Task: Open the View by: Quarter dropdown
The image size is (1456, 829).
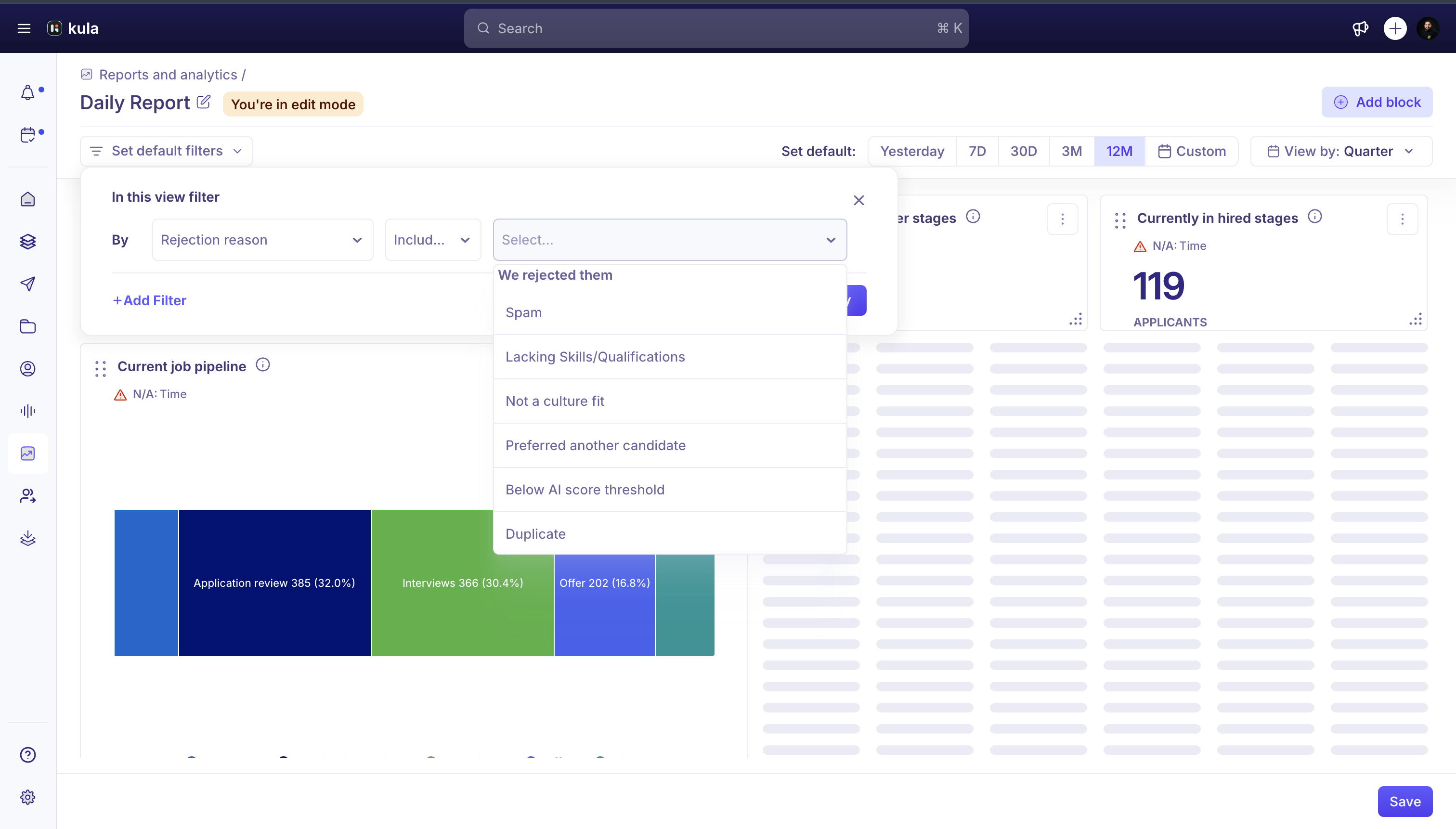Action: tap(1341, 151)
